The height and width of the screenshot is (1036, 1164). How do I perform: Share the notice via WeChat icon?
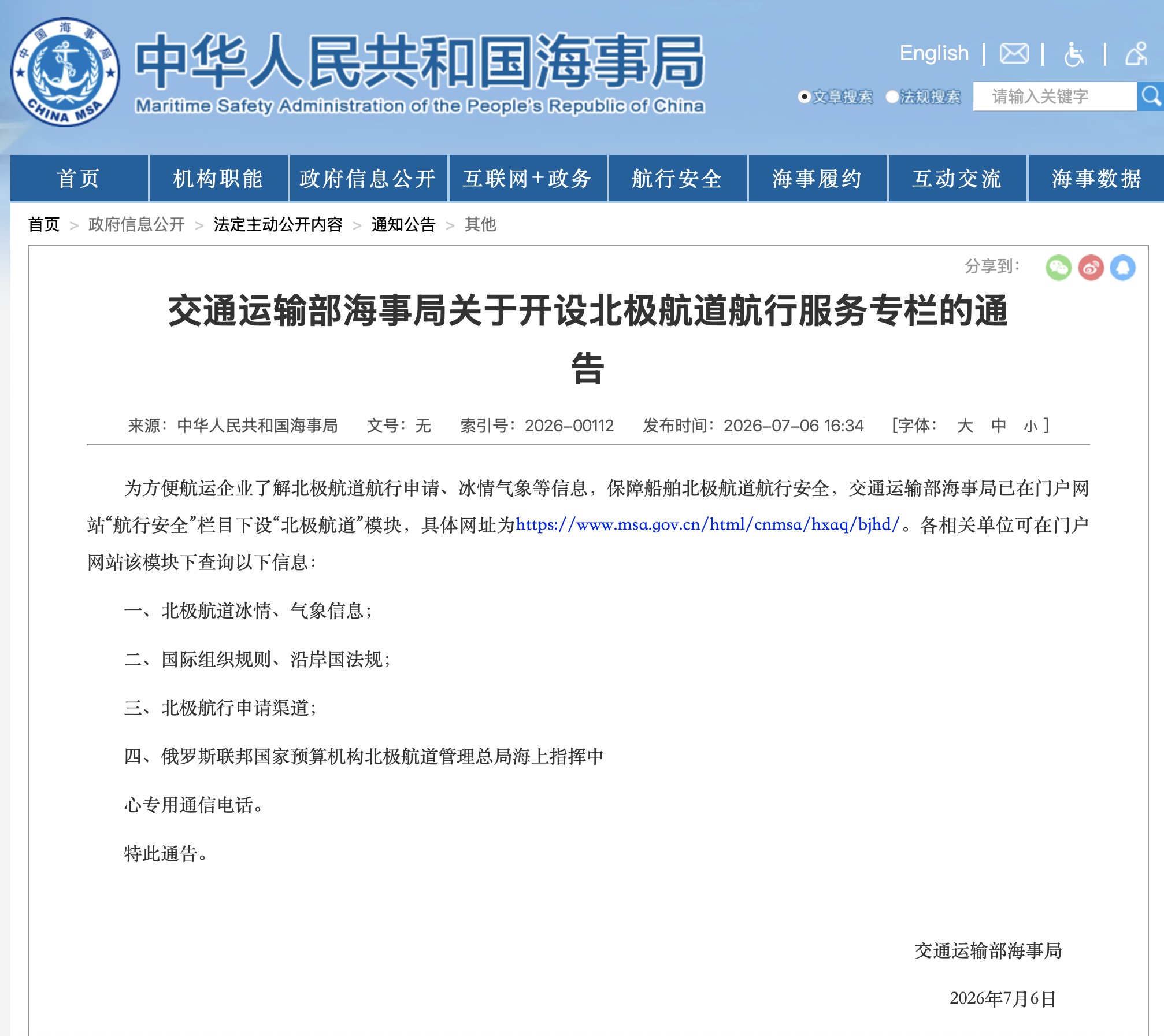1058,268
